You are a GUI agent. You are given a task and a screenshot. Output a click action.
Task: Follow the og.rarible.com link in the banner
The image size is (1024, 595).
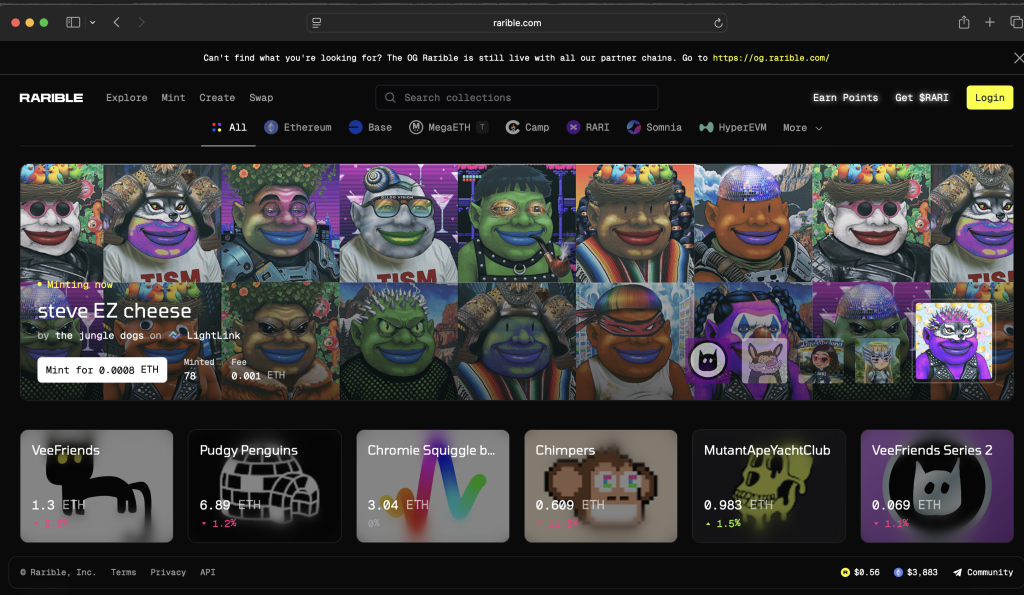pyautogui.click(x=771, y=58)
